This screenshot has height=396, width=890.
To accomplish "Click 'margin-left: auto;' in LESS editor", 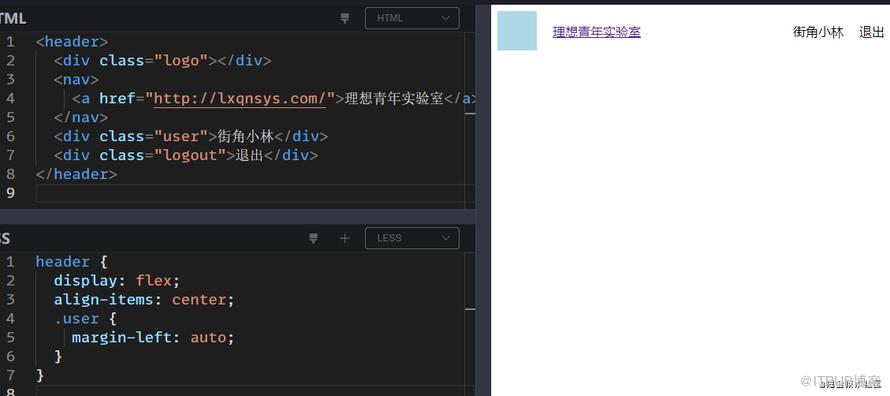I will pyautogui.click(x=153, y=338).
